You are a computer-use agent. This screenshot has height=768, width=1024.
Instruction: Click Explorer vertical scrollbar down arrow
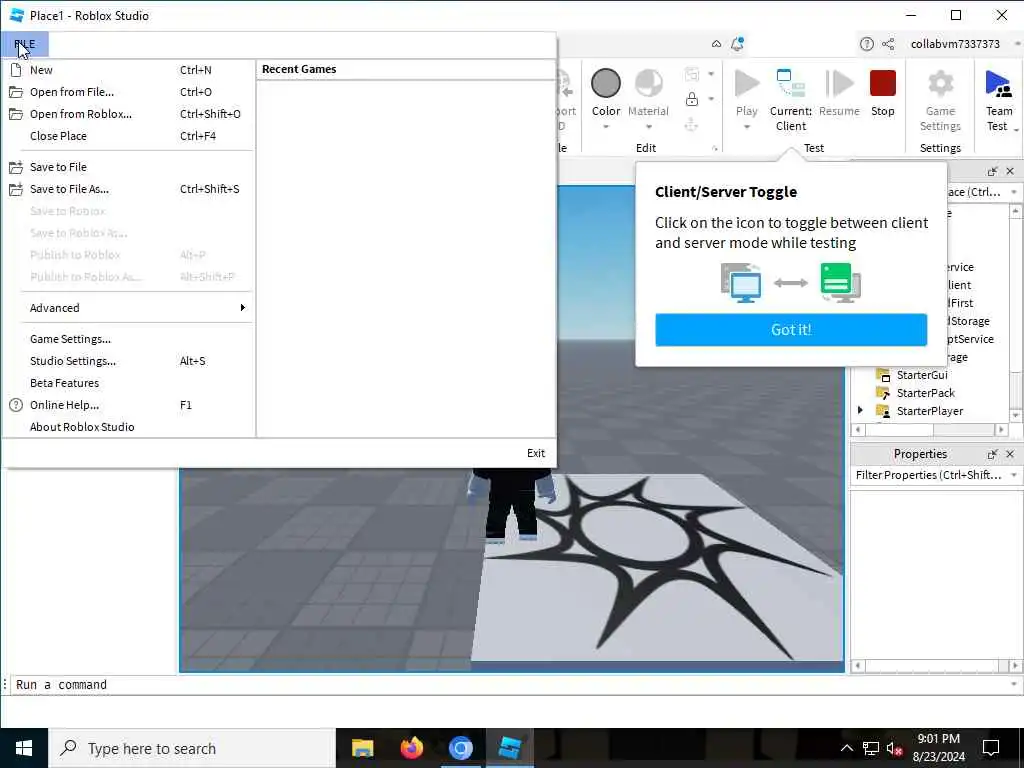click(x=1016, y=415)
